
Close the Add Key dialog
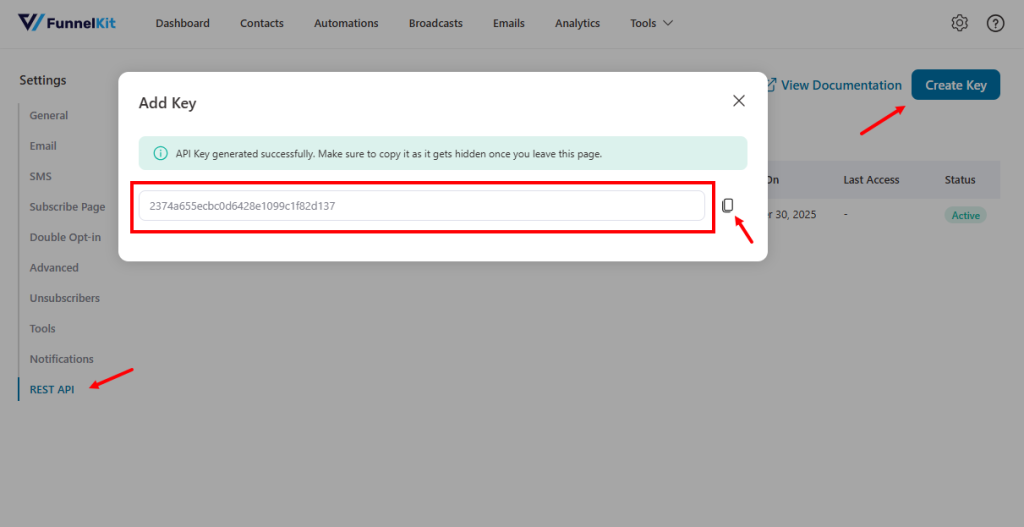[739, 101]
